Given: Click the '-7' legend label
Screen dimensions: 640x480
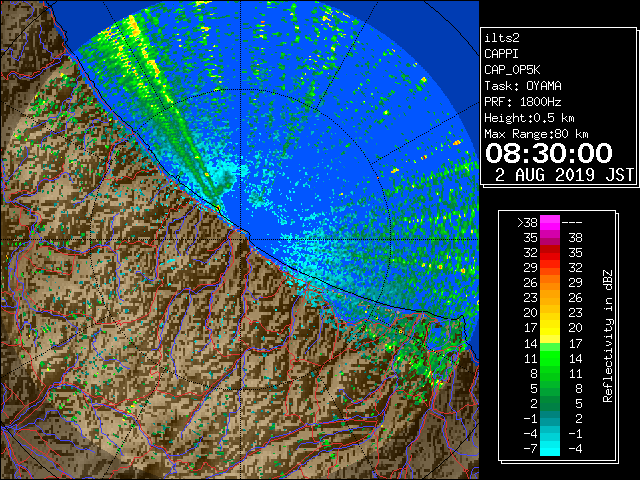Looking at the screenshot, I should [x=530, y=449].
